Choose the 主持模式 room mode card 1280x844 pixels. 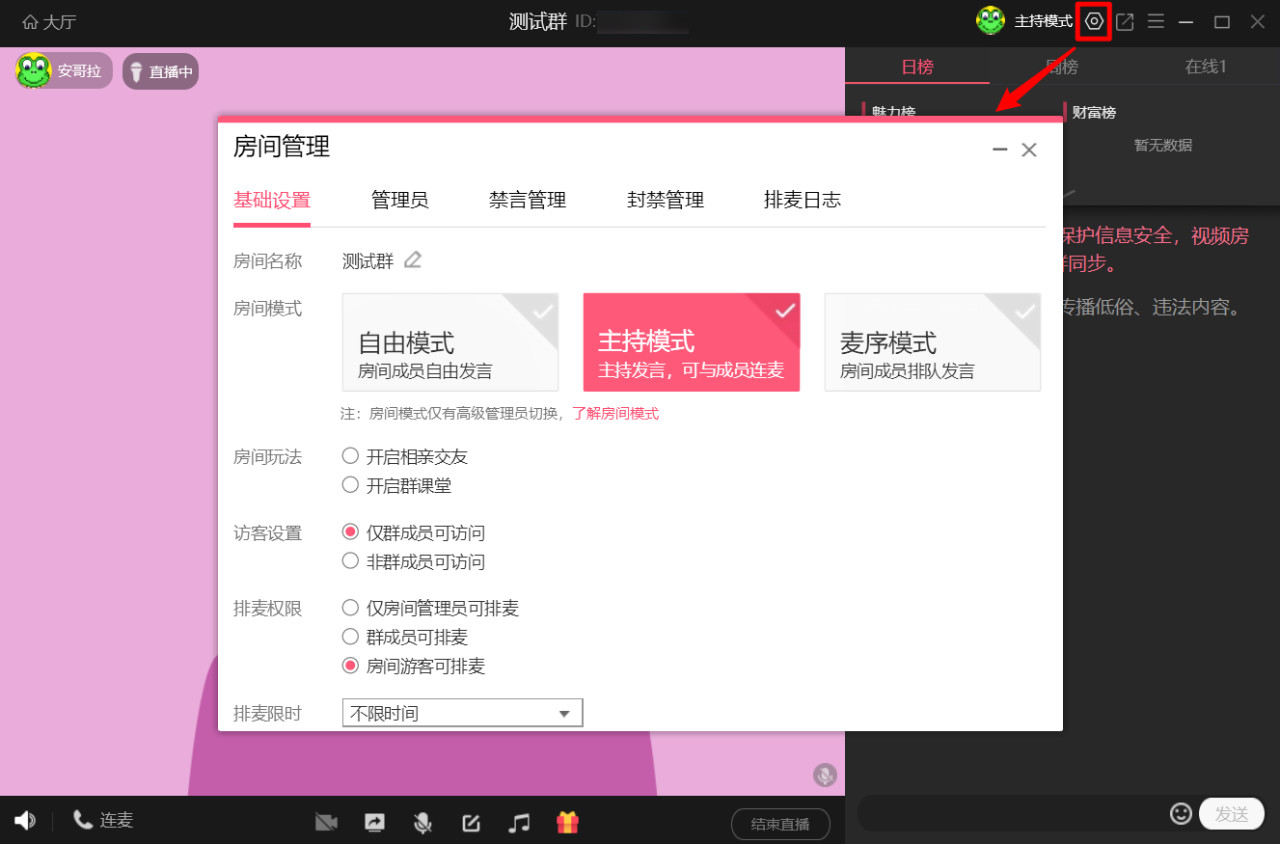pyautogui.click(x=691, y=342)
